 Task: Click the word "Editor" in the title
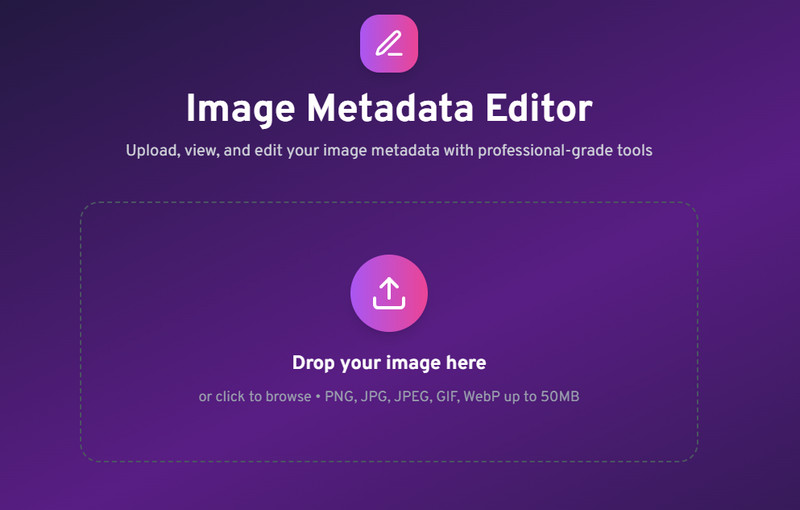539,108
